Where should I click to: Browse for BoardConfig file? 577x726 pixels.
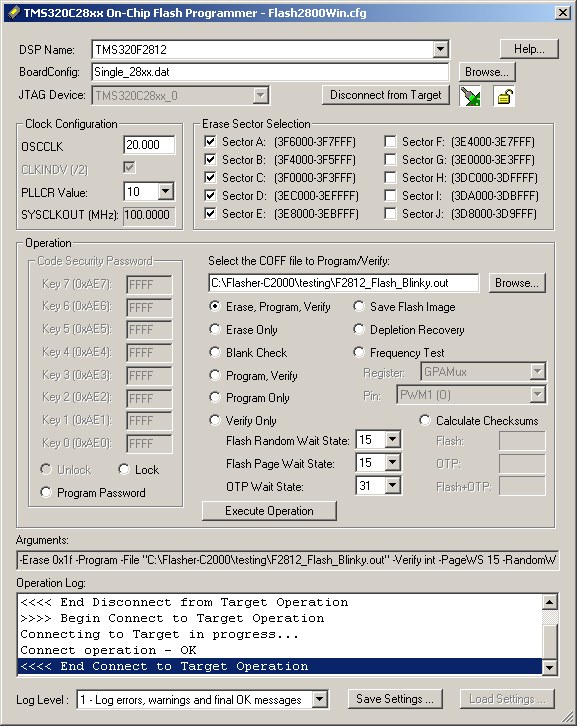point(487,72)
